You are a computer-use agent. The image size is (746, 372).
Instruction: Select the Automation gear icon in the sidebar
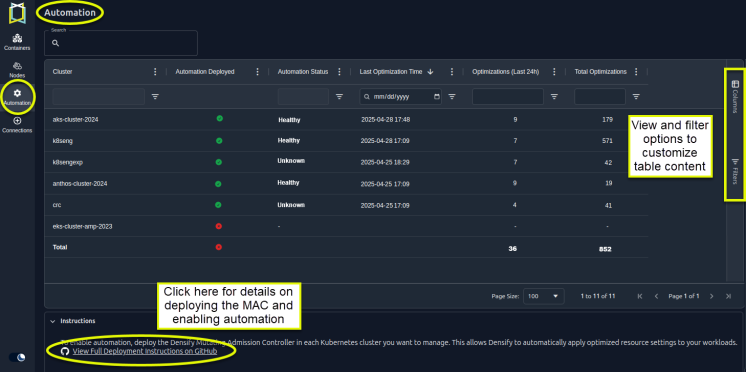(17, 93)
